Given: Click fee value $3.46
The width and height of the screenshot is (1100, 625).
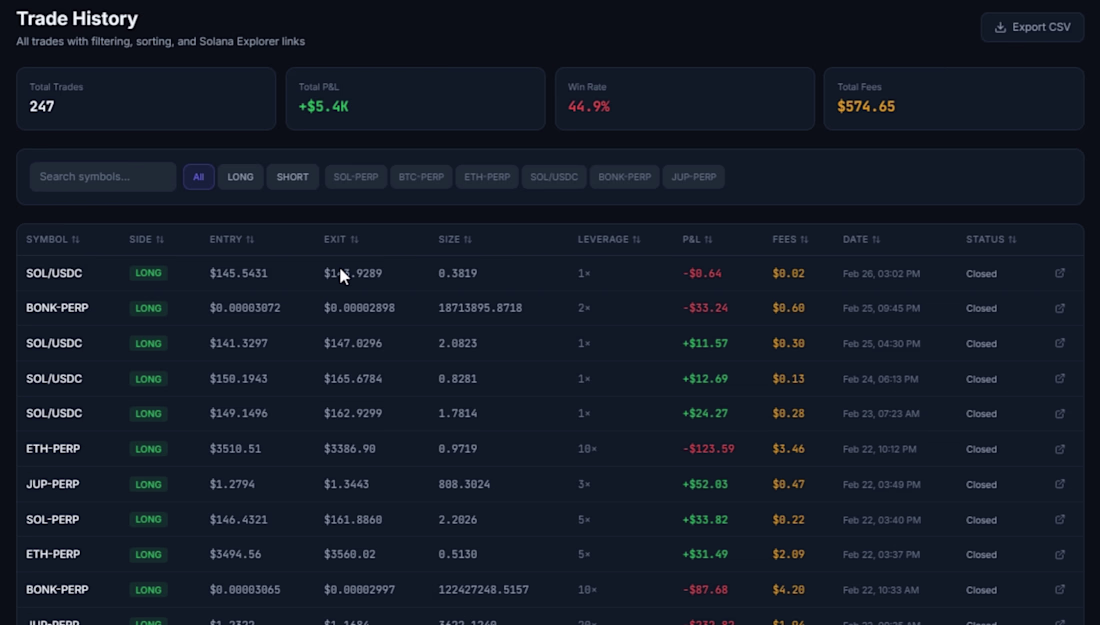Looking at the screenshot, I should (x=789, y=449).
